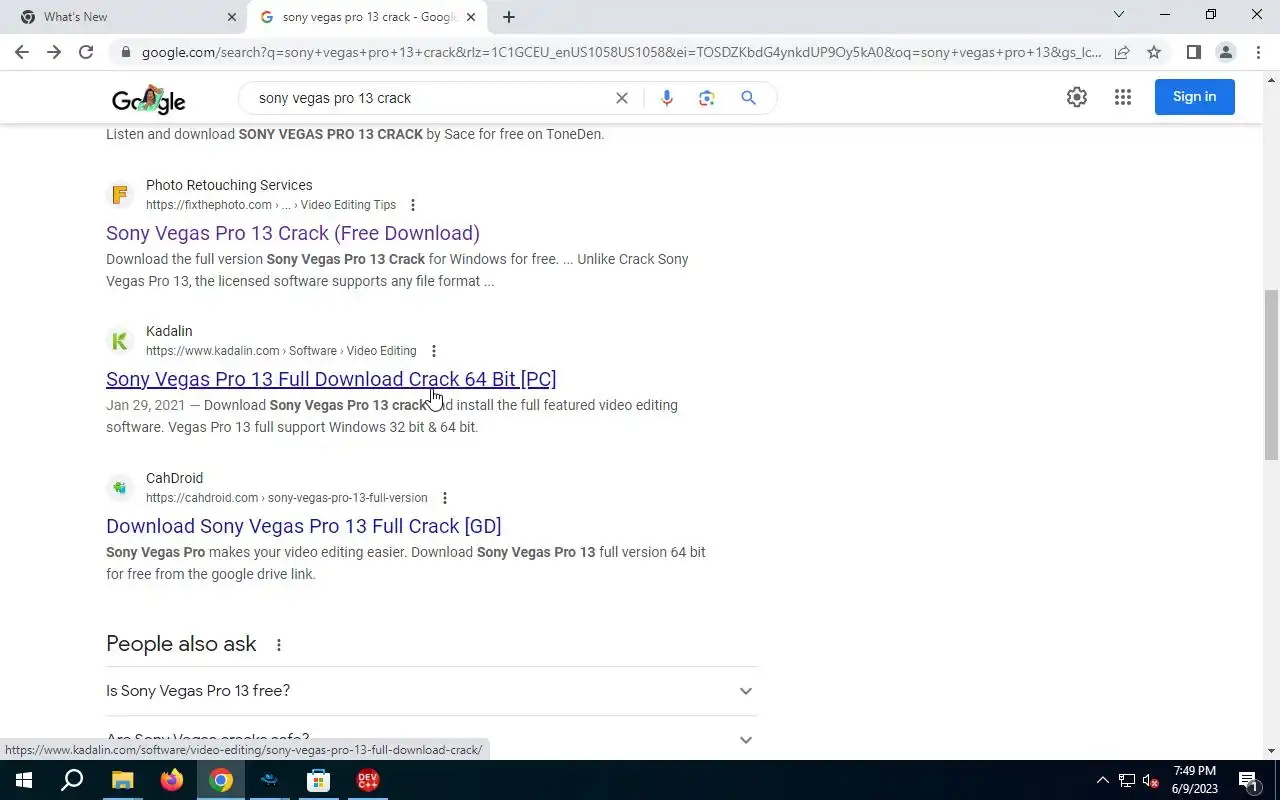1280x800 pixels.
Task: Open Google quick settings gear
Action: [x=1077, y=97]
